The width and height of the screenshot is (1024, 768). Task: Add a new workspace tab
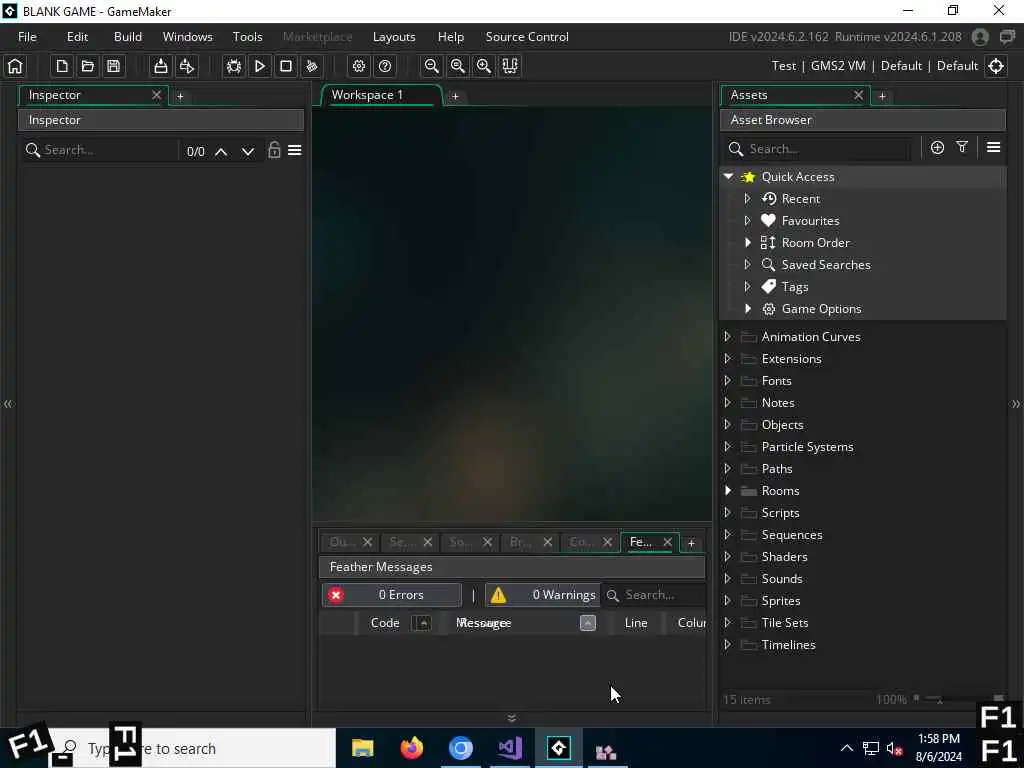[x=455, y=97]
